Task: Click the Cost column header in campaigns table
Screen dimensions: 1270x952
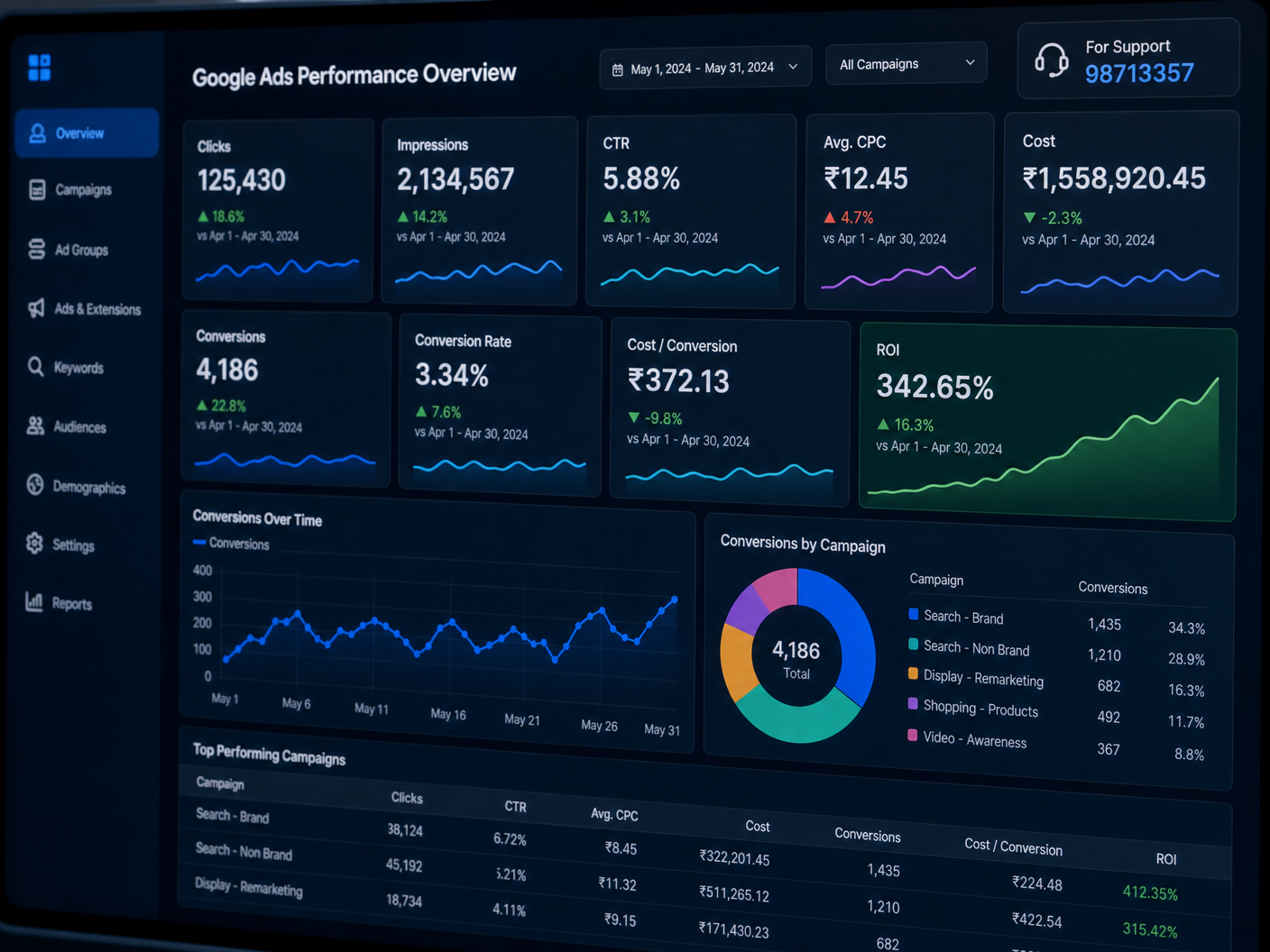Action: tap(758, 826)
